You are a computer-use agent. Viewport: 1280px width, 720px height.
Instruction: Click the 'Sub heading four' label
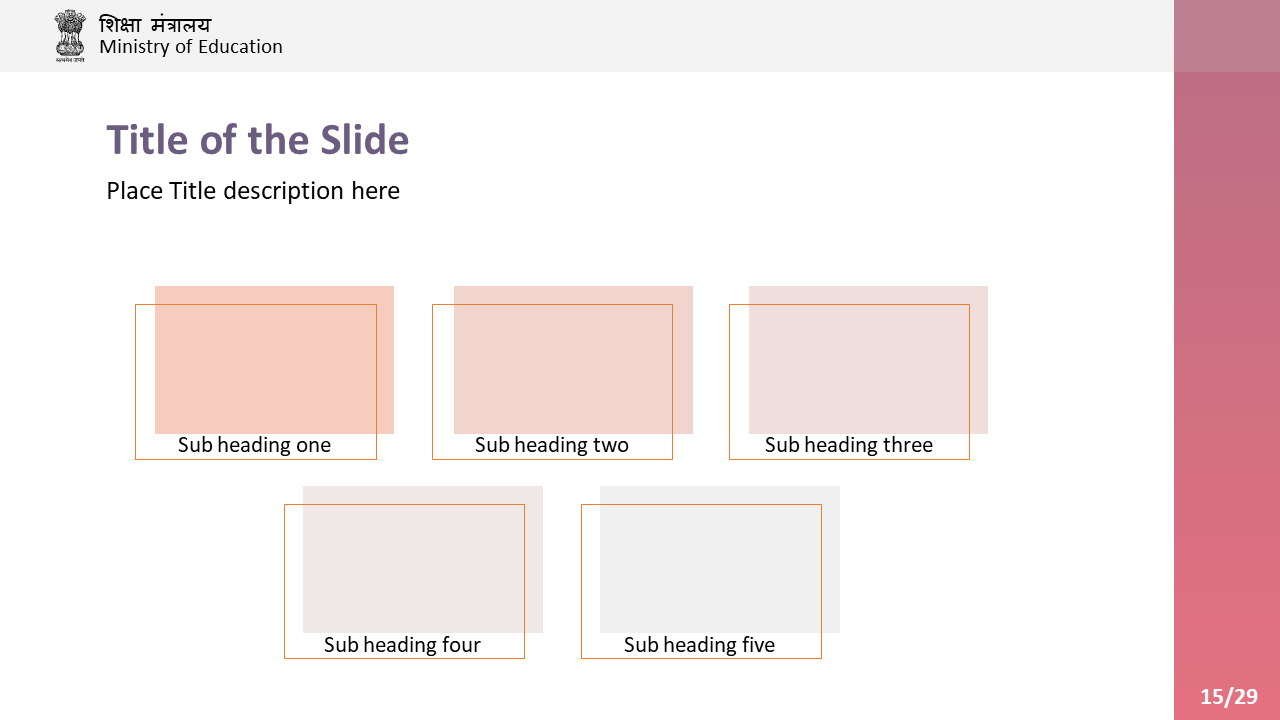(402, 645)
